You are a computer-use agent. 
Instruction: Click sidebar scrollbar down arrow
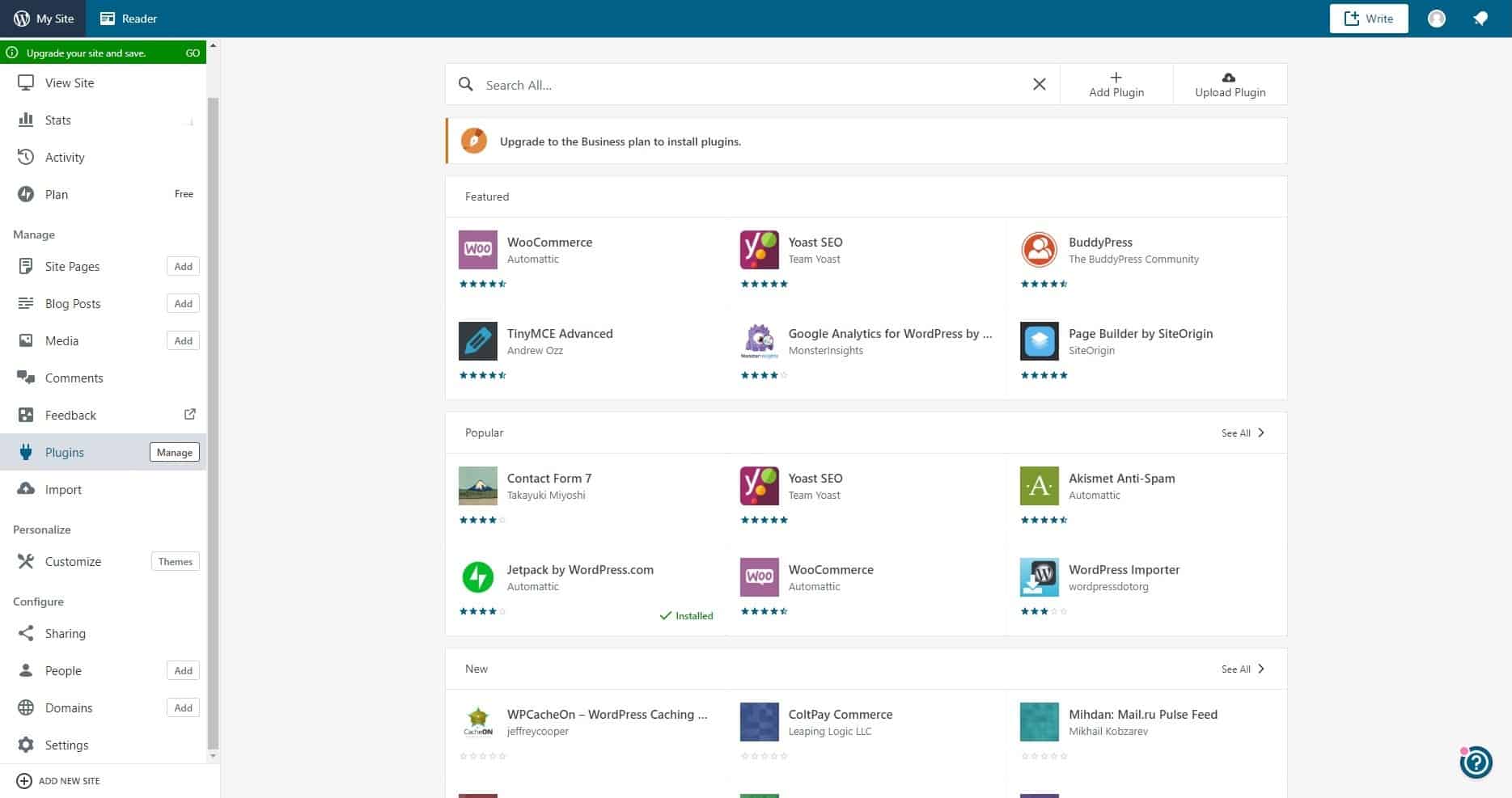pos(214,757)
